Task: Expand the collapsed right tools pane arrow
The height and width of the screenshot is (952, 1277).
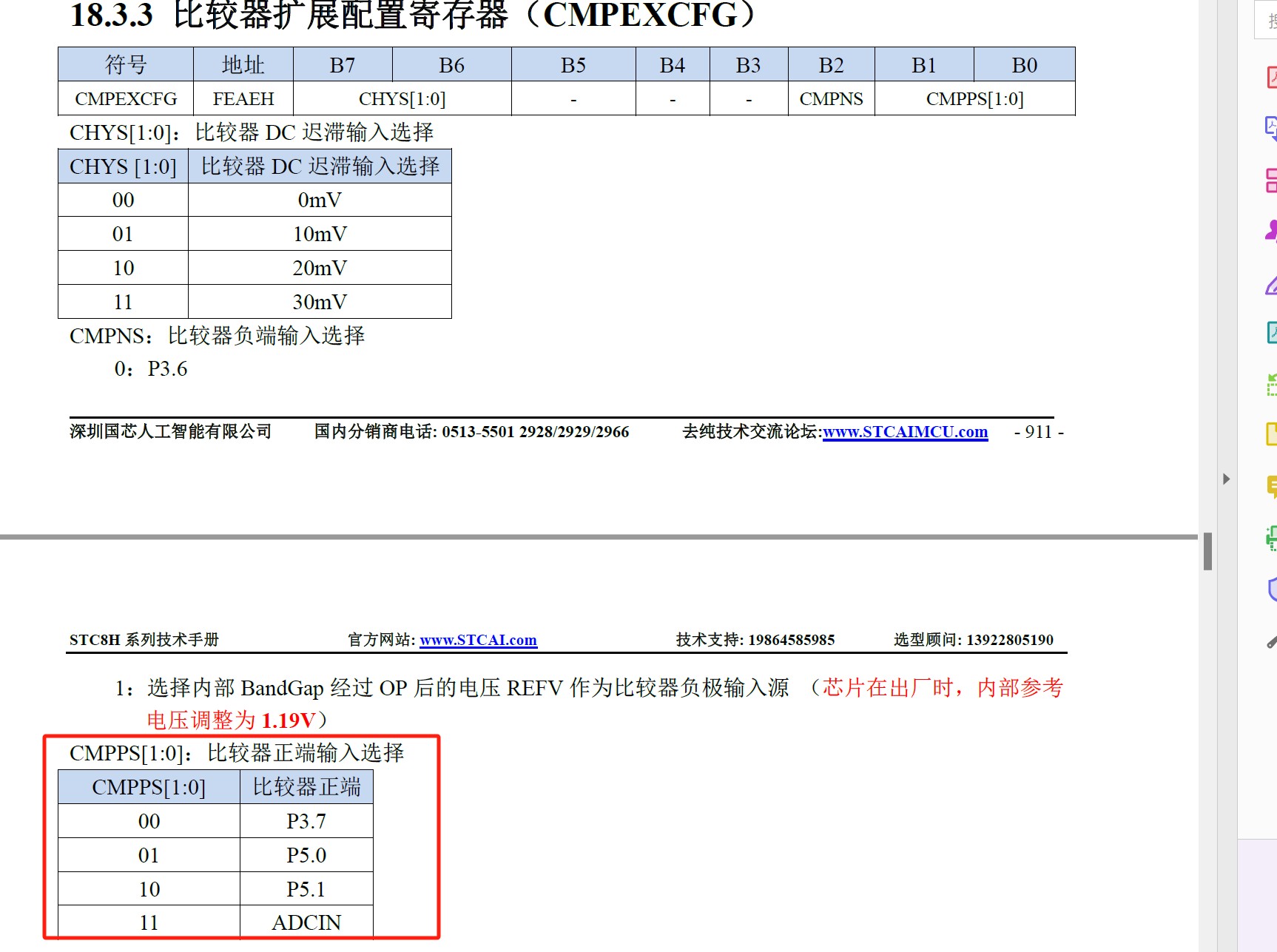Action: [x=1226, y=479]
